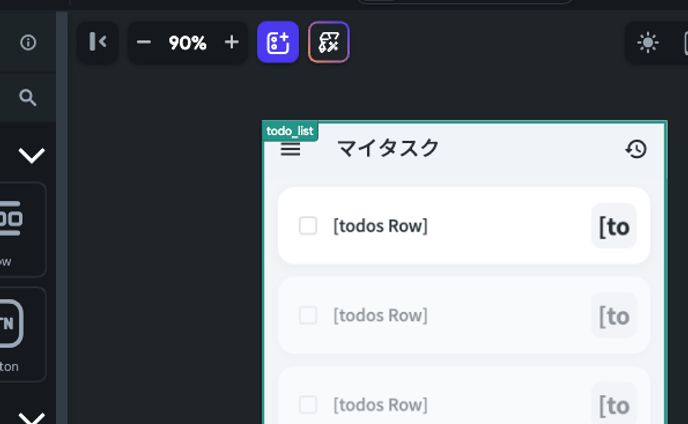The height and width of the screenshot is (424, 688).
Task: Click the purple add widget button
Action: 278,42
